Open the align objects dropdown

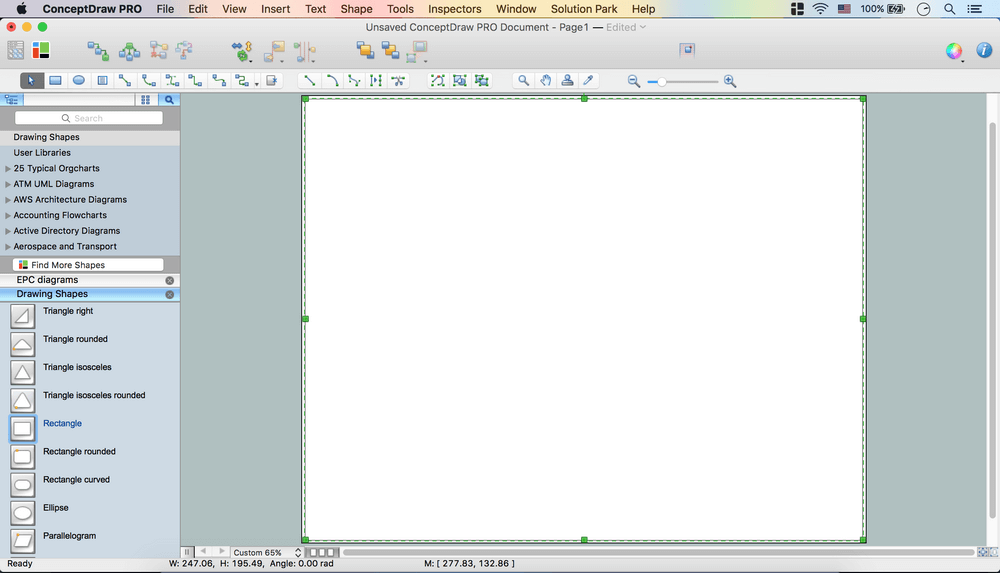(x=275, y=52)
